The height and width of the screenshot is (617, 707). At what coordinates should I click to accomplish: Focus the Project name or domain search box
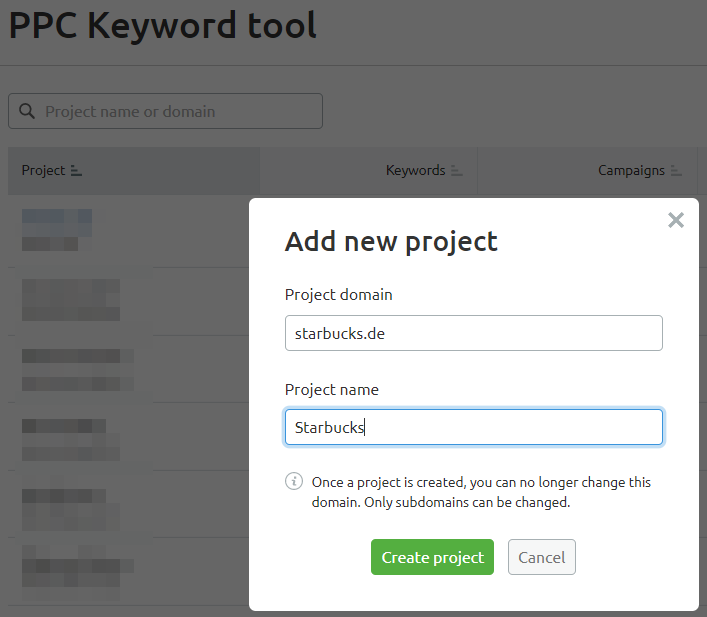click(165, 111)
